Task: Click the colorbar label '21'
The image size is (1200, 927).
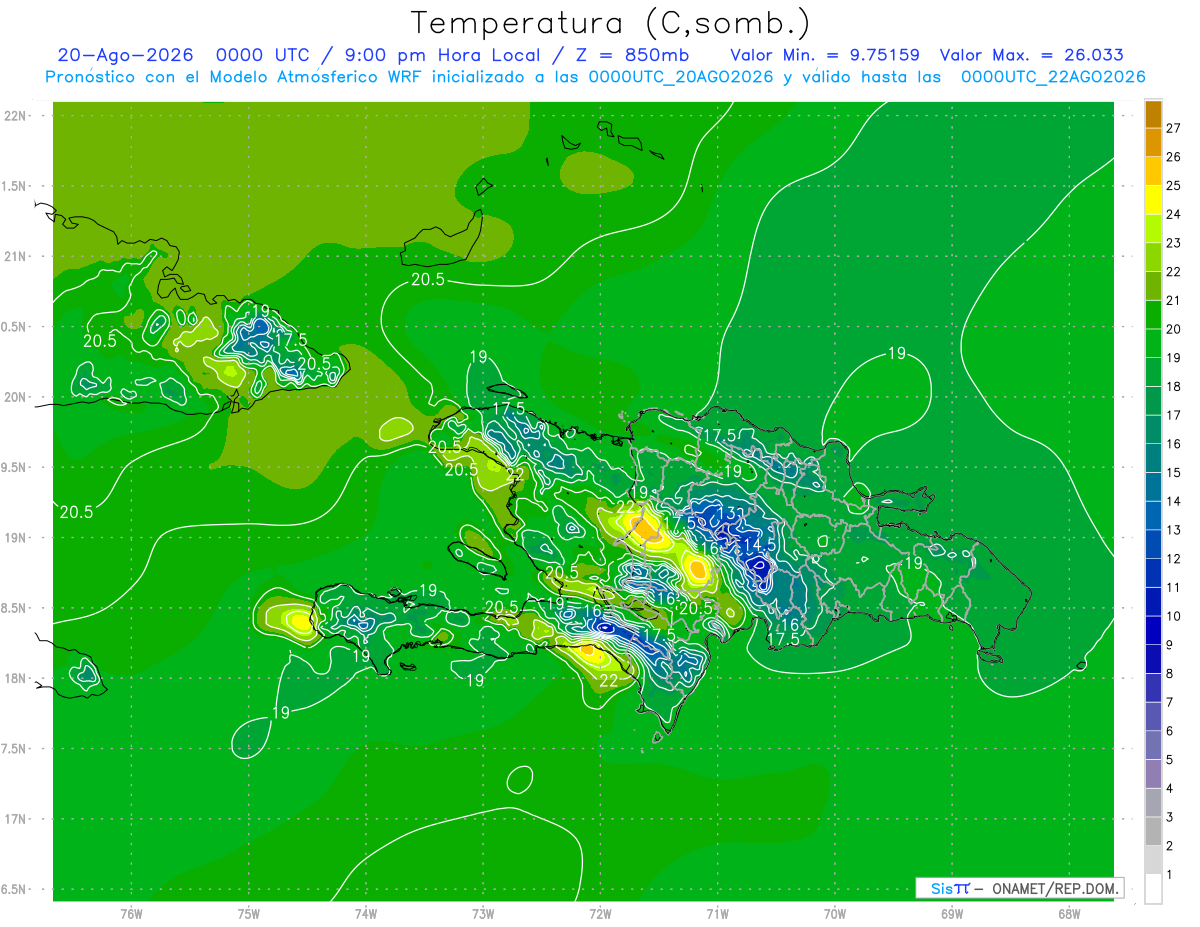Action: point(1174,300)
